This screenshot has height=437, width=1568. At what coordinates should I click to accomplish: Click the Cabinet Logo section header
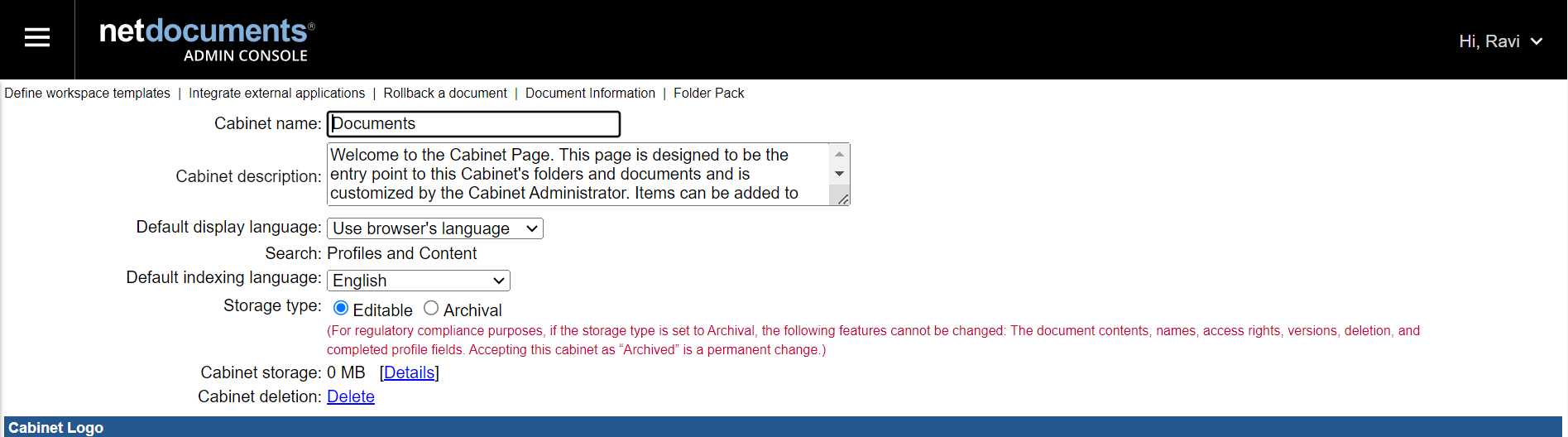783,427
